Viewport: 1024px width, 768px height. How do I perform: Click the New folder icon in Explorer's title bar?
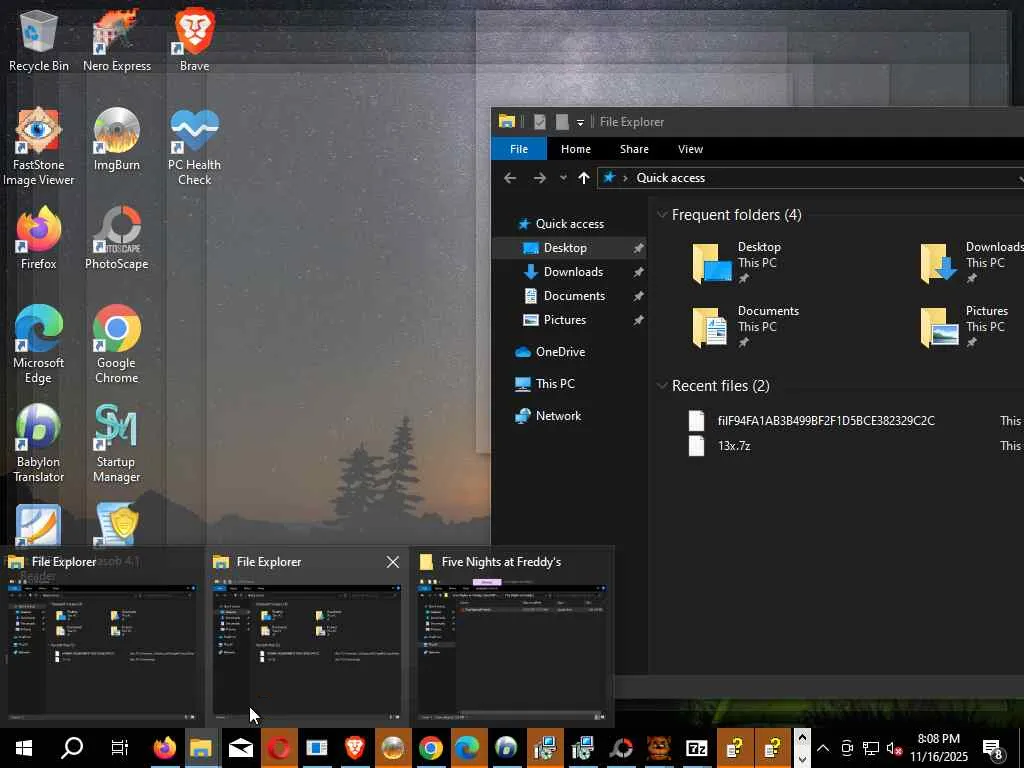[x=562, y=122]
